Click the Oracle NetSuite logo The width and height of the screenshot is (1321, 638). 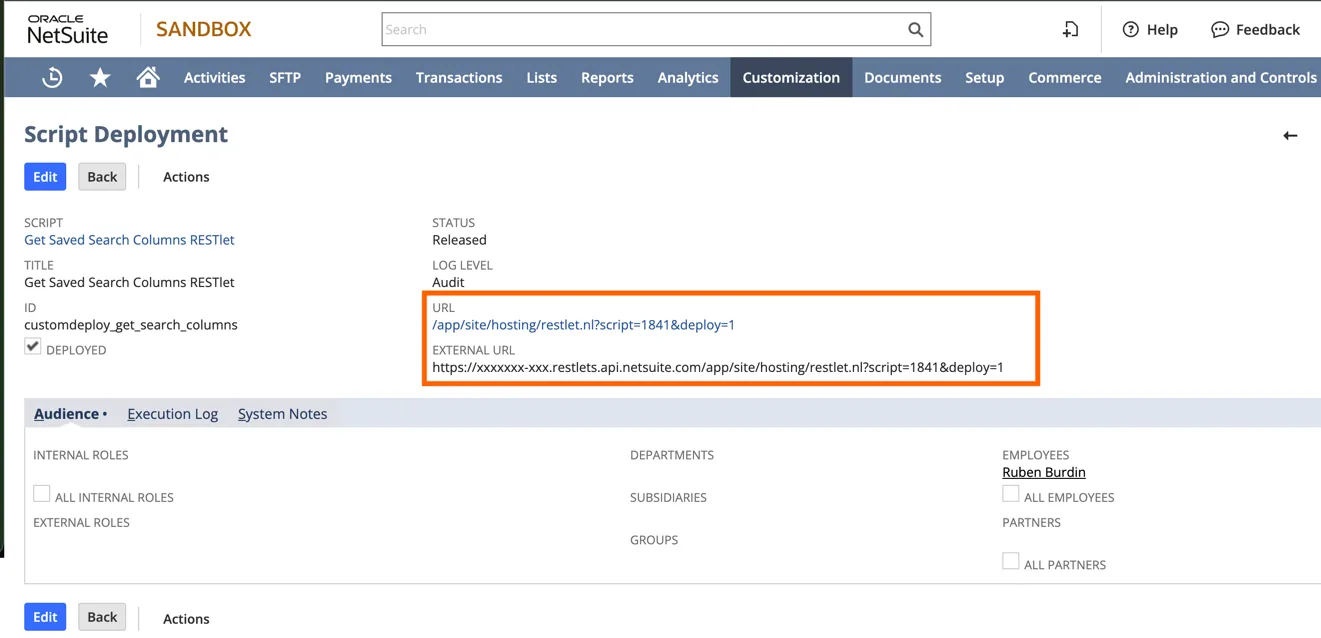click(68, 30)
